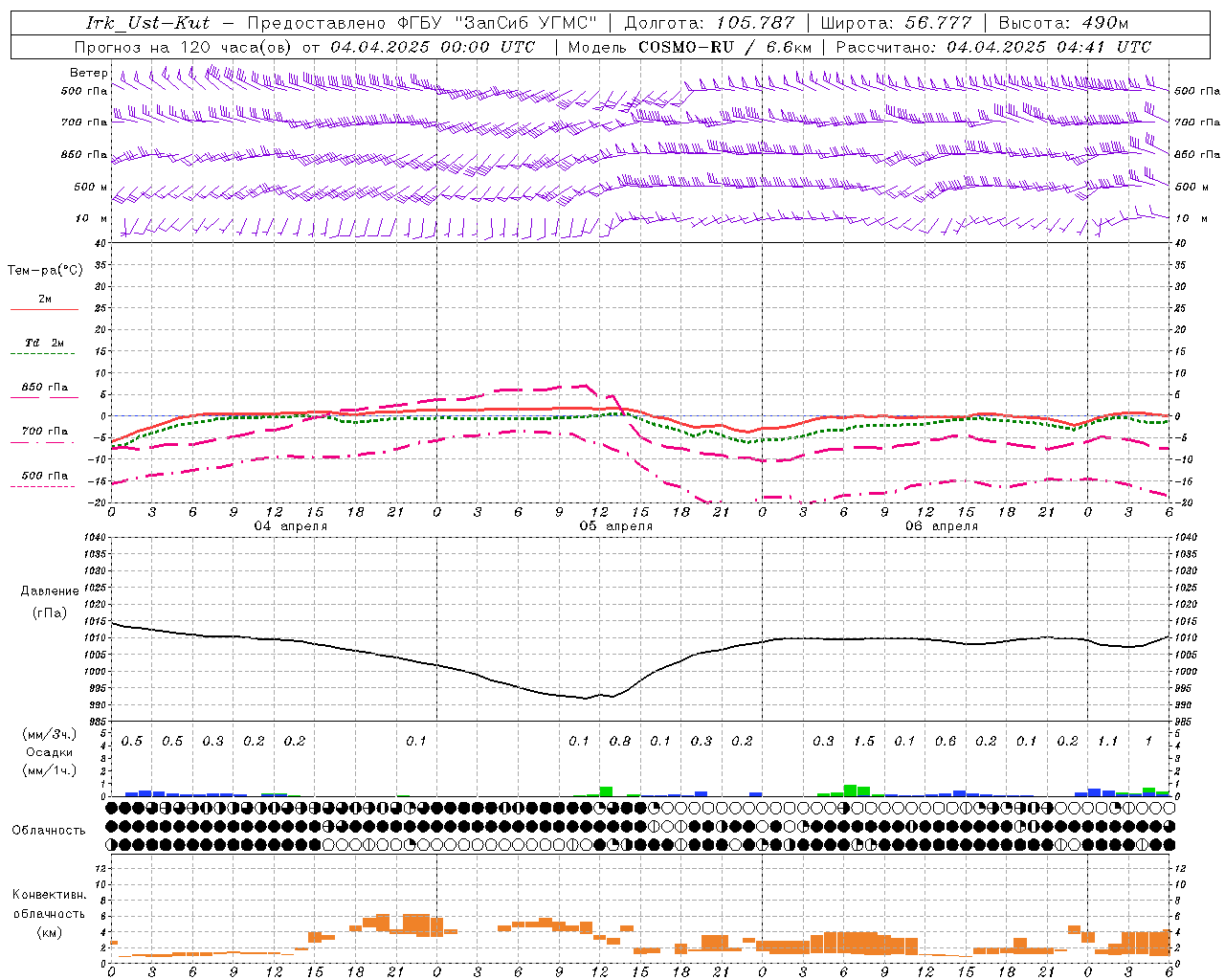
Task: Click the 850 гПа temperature legend entry
Action: (x=45, y=388)
